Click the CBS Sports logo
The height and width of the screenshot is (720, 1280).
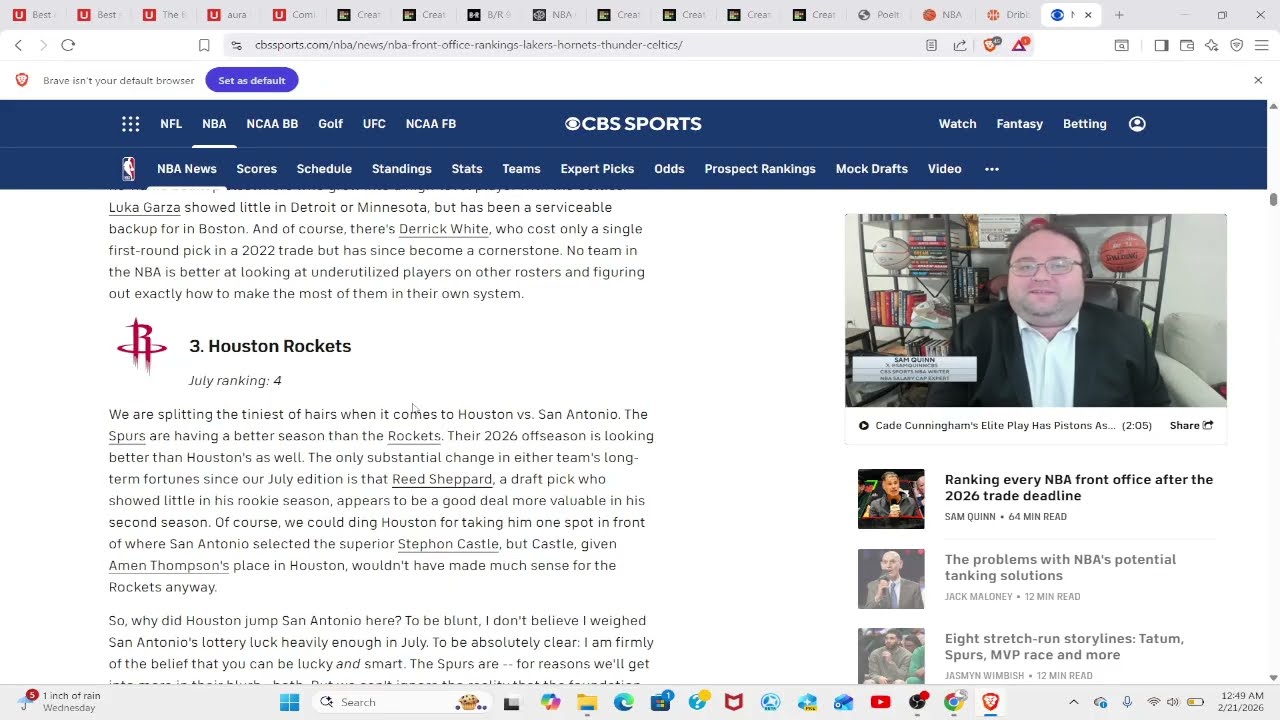[x=633, y=124]
